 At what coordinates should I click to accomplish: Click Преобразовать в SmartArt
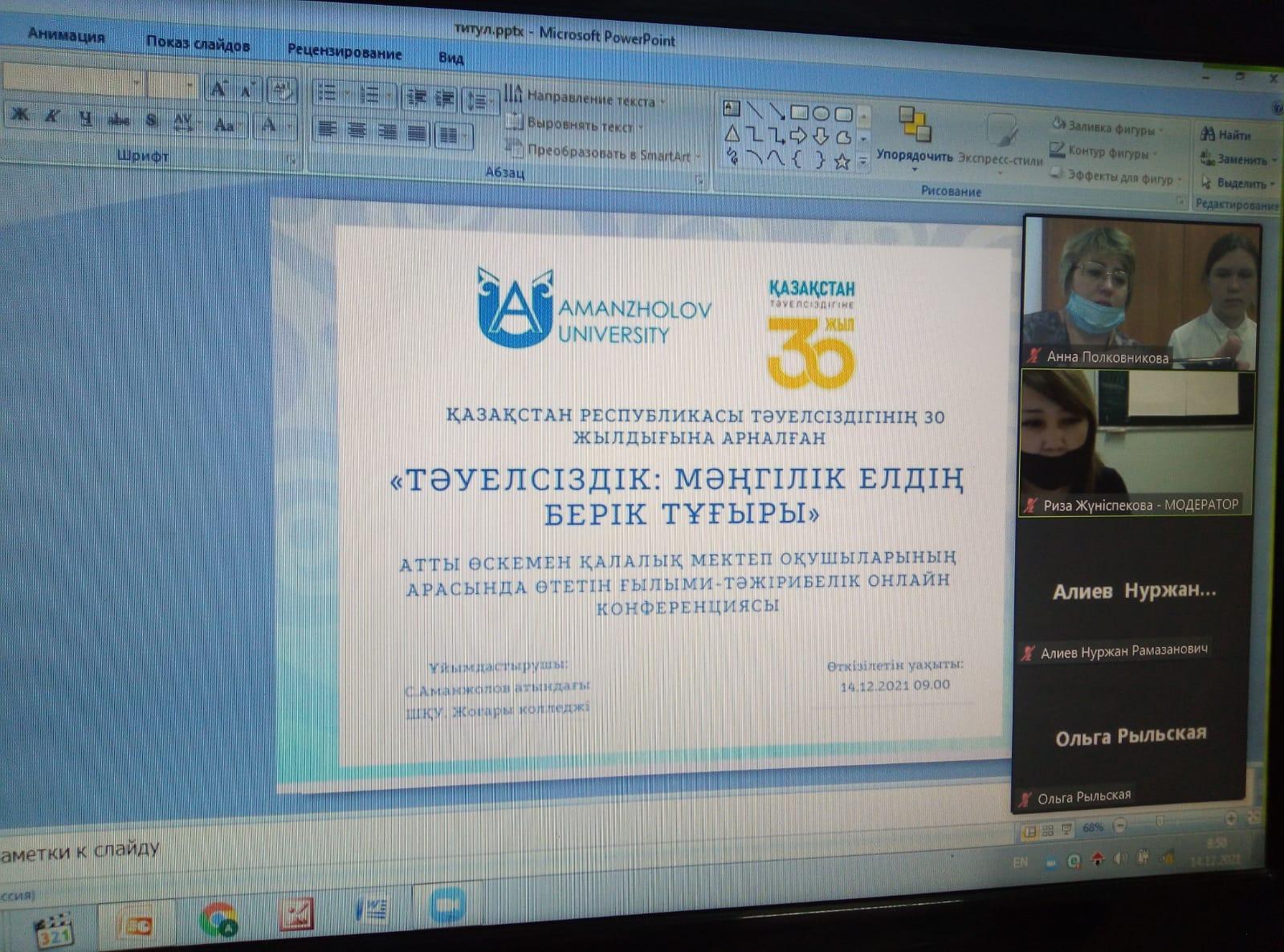[603, 151]
